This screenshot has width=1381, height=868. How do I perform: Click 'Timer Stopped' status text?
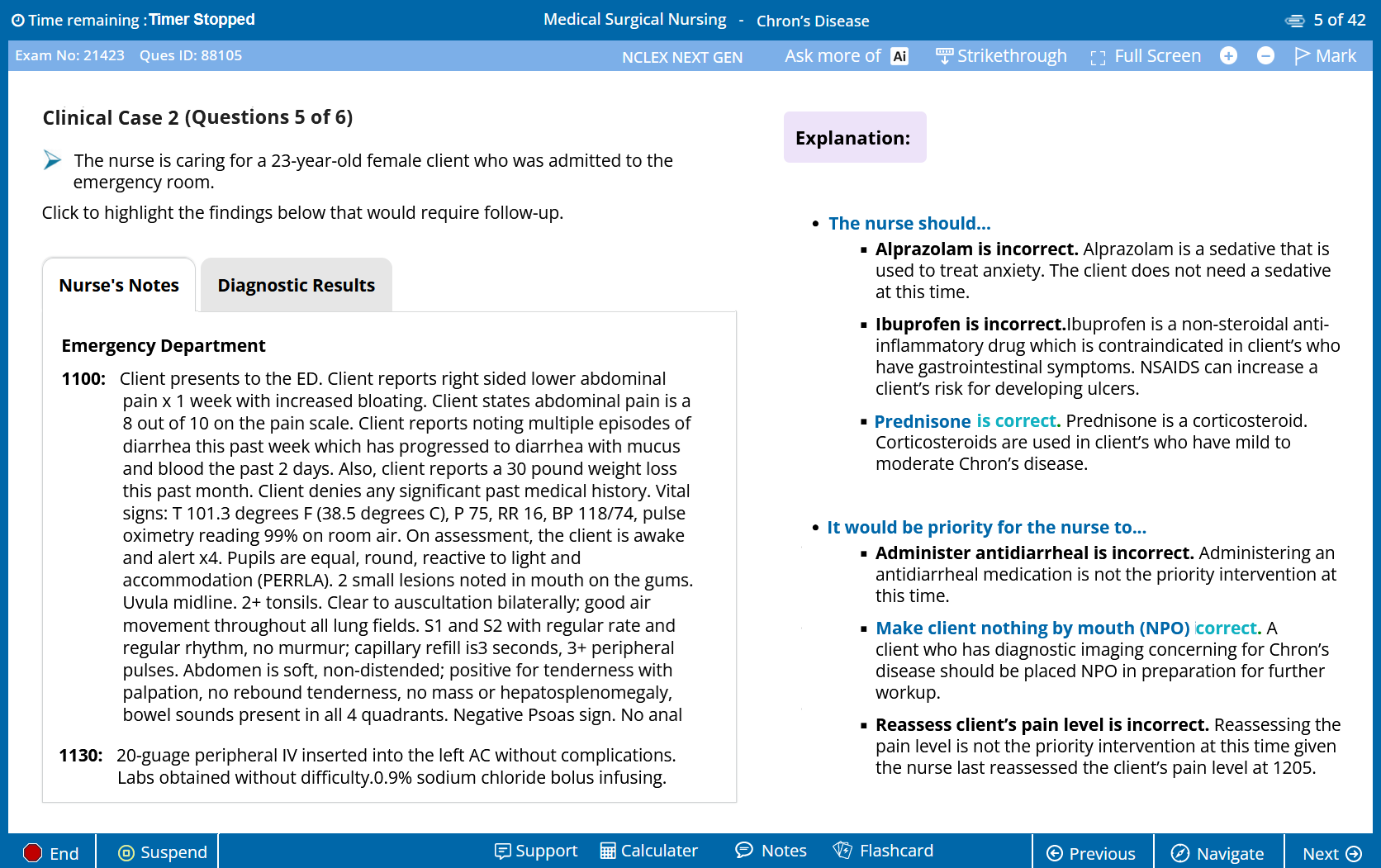click(202, 20)
